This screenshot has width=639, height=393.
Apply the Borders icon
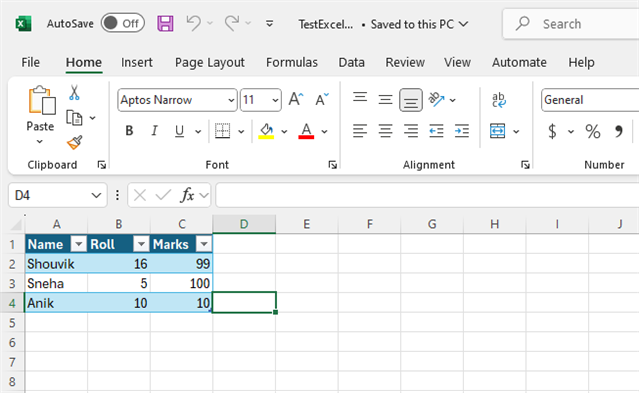pos(223,131)
